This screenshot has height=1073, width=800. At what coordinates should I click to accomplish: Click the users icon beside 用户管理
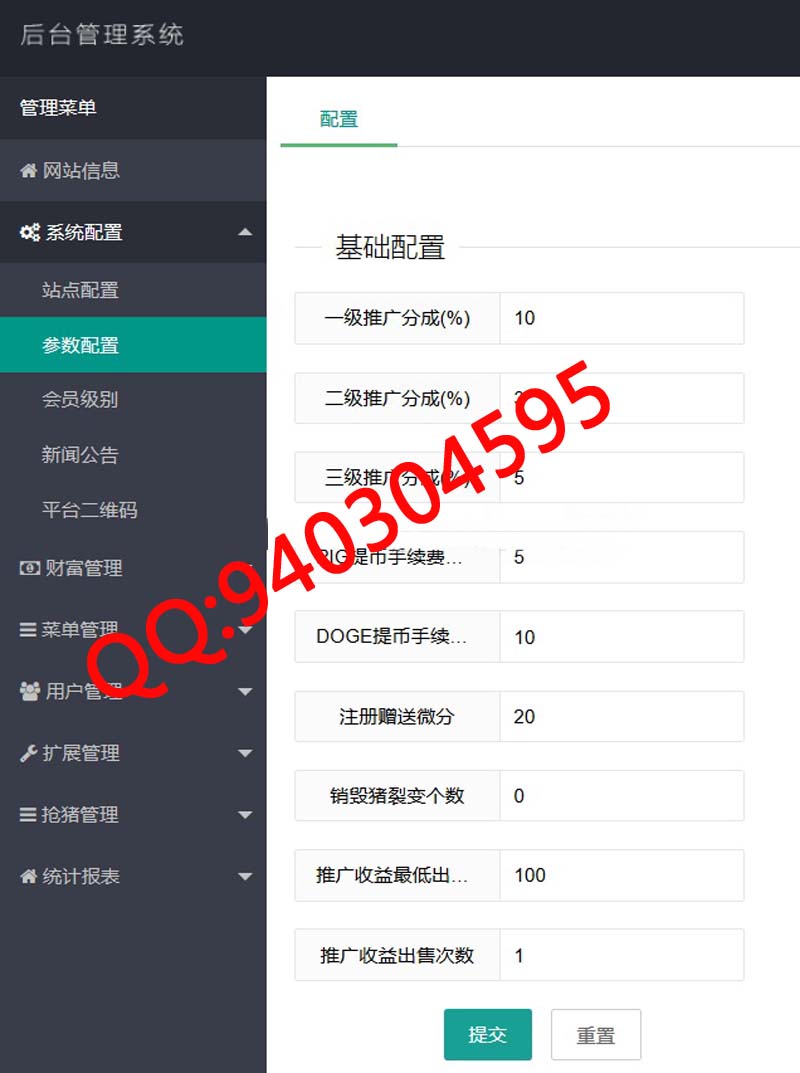click(29, 691)
